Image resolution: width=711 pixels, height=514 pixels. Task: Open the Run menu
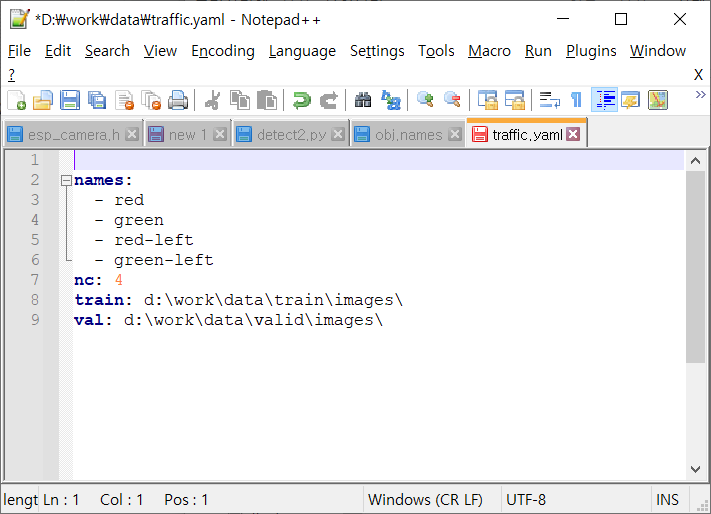coord(538,51)
